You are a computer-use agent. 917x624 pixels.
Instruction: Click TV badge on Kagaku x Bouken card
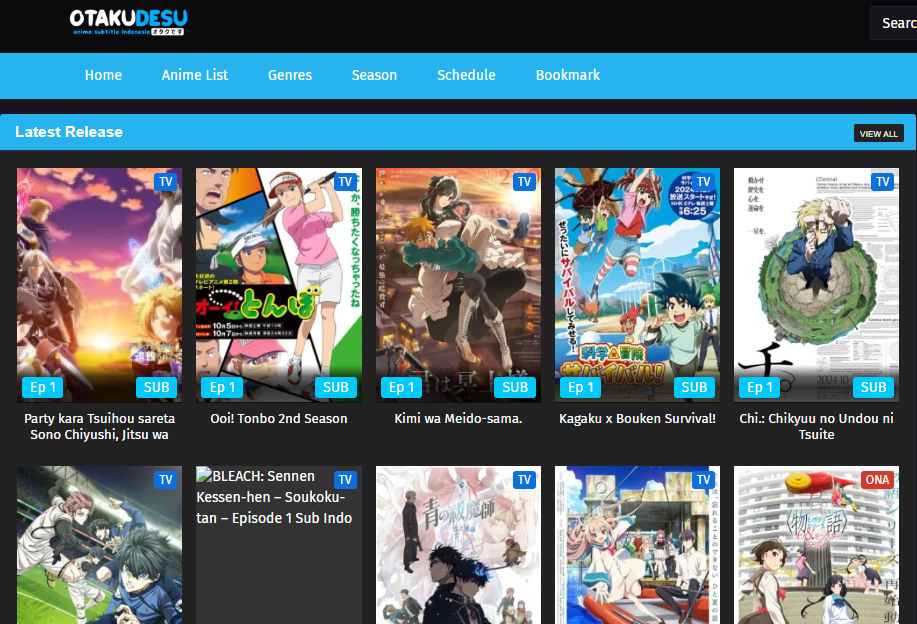[703, 182]
